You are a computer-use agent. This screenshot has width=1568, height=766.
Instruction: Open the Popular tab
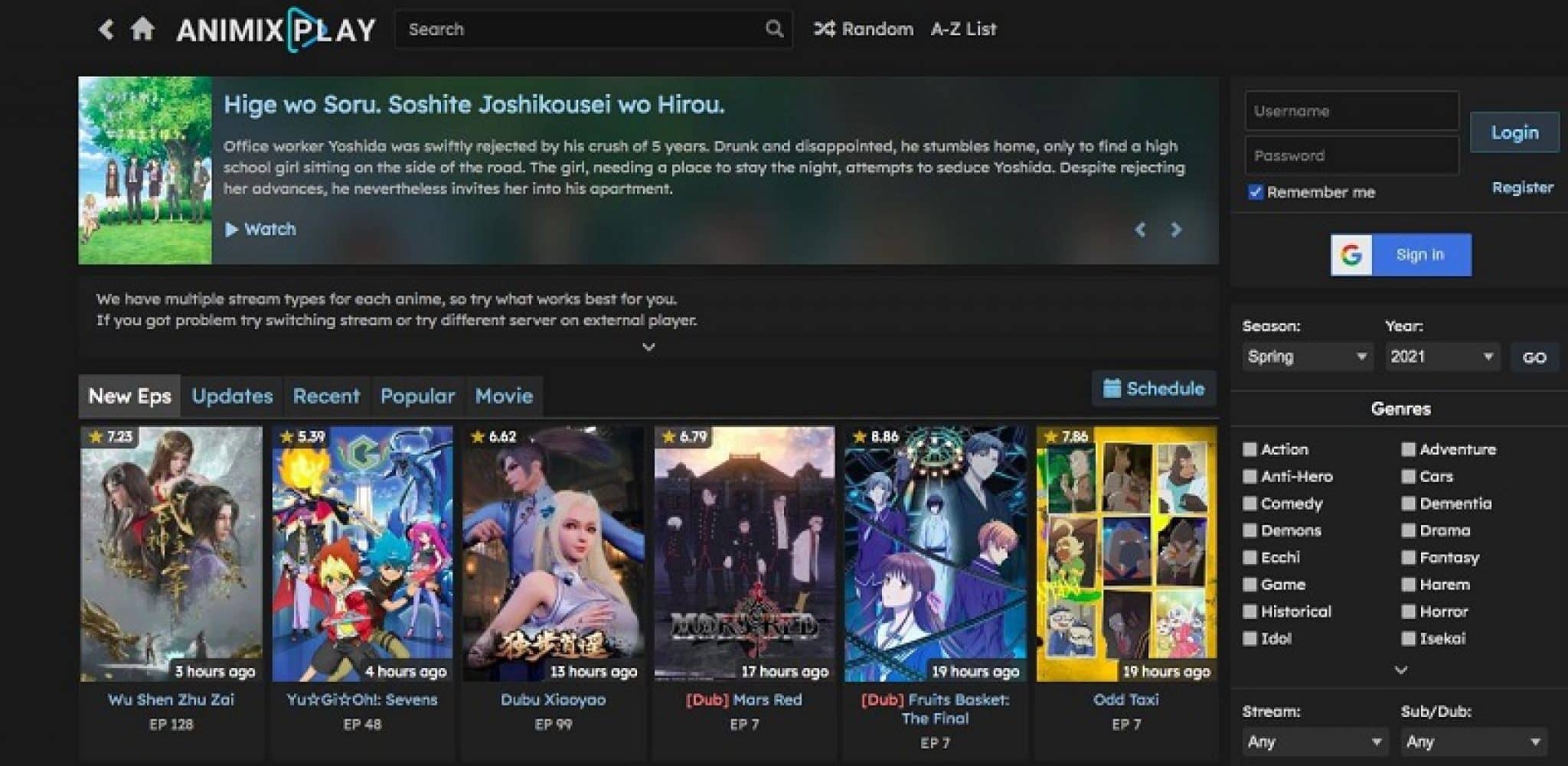coord(417,396)
